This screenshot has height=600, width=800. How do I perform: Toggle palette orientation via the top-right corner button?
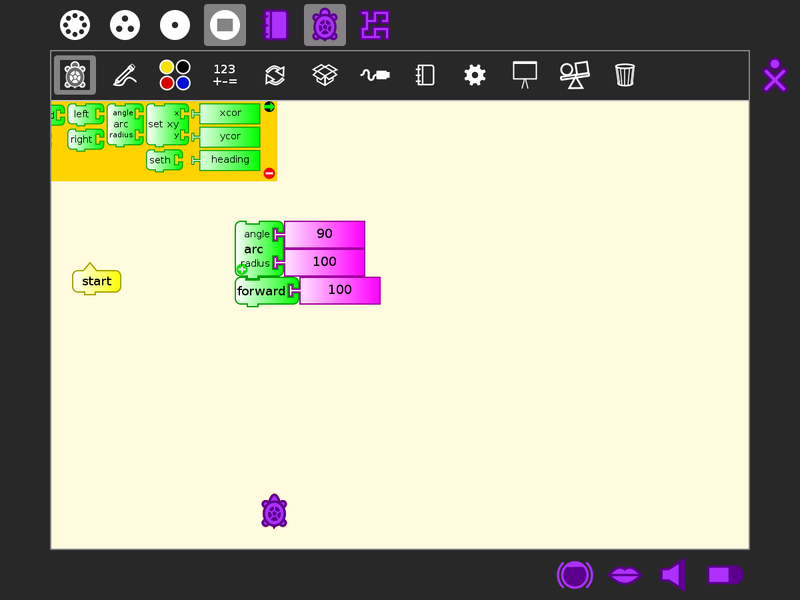(269, 107)
